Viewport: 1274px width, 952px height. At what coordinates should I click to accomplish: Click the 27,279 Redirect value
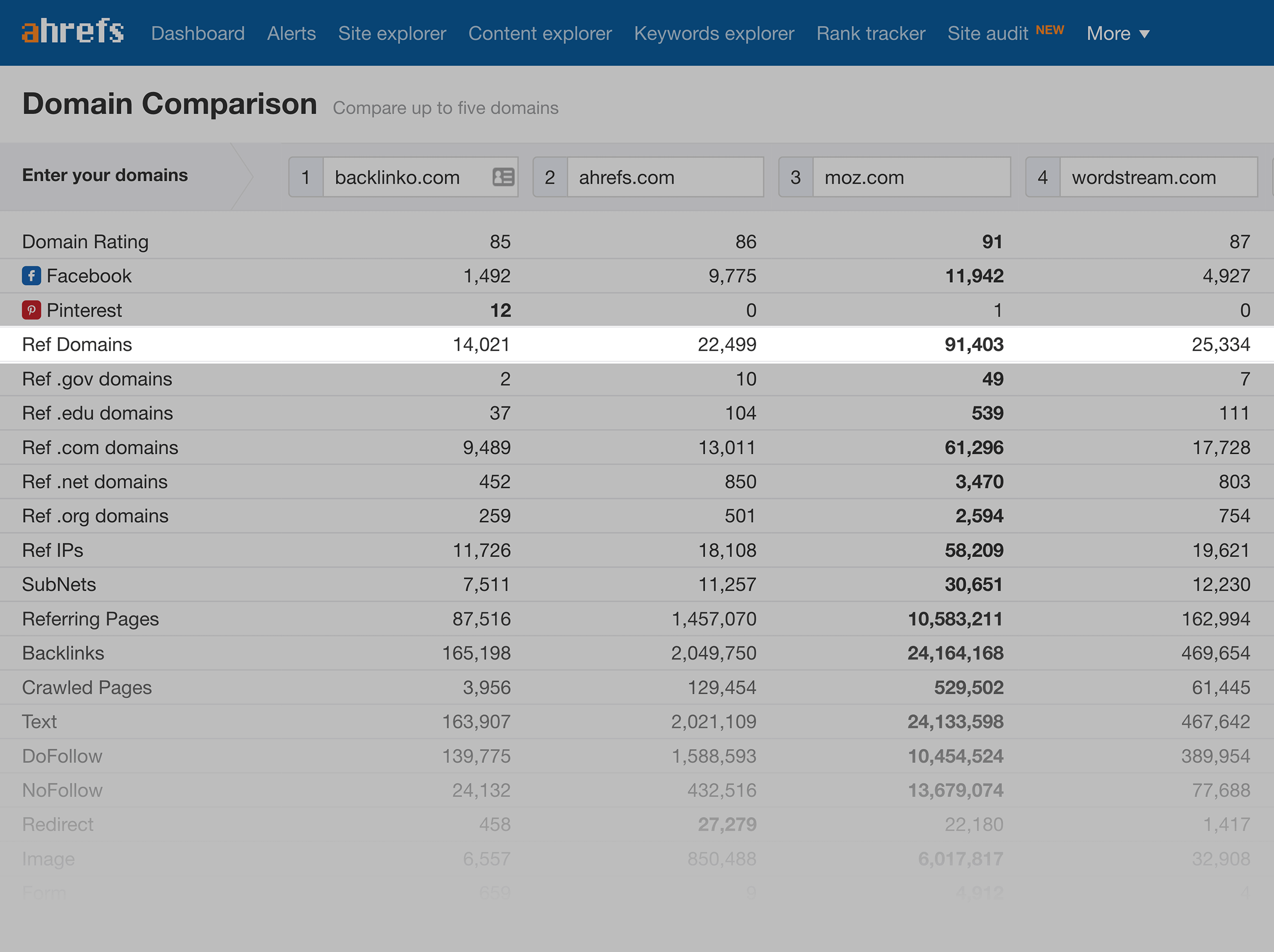tap(727, 824)
